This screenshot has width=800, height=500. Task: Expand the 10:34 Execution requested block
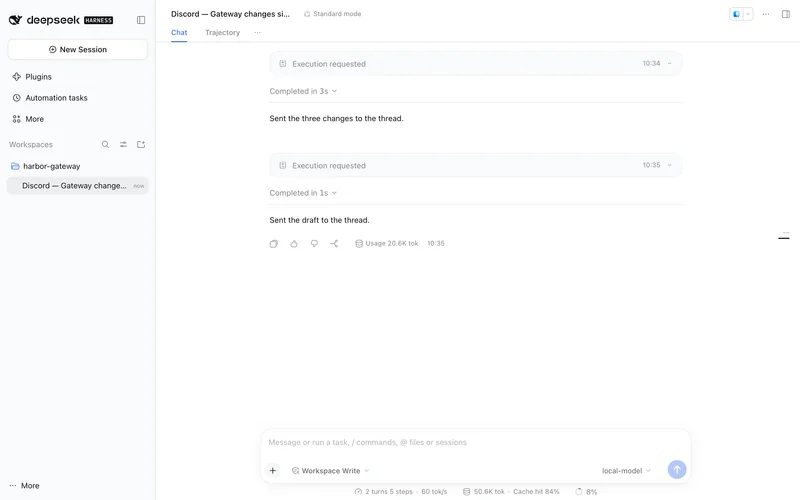coord(476,63)
